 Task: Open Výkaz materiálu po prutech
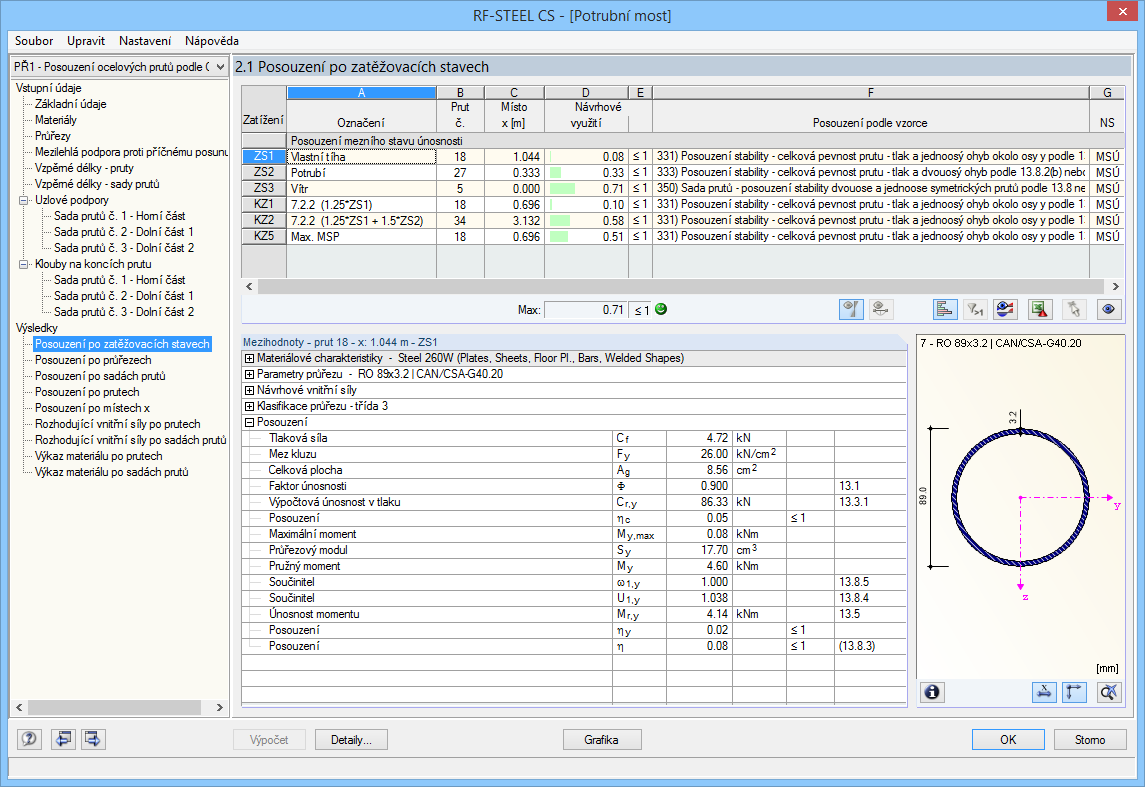[x=99, y=456]
